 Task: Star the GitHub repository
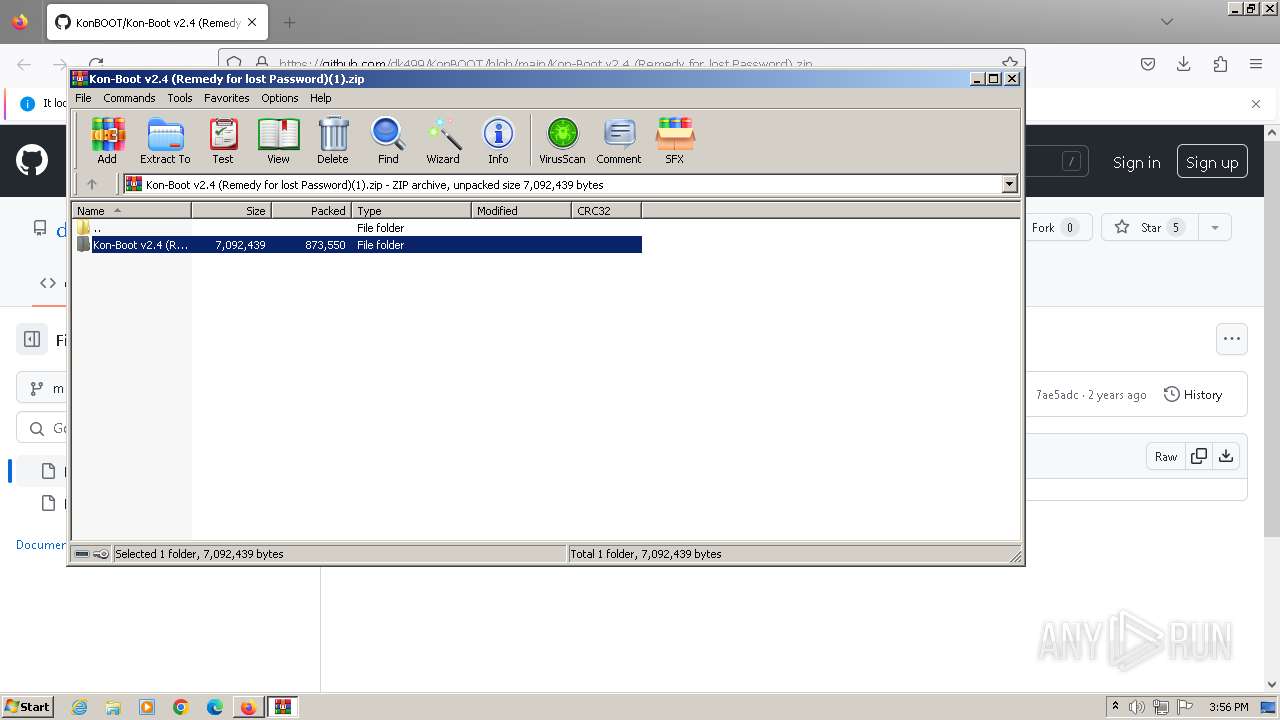click(x=1151, y=227)
